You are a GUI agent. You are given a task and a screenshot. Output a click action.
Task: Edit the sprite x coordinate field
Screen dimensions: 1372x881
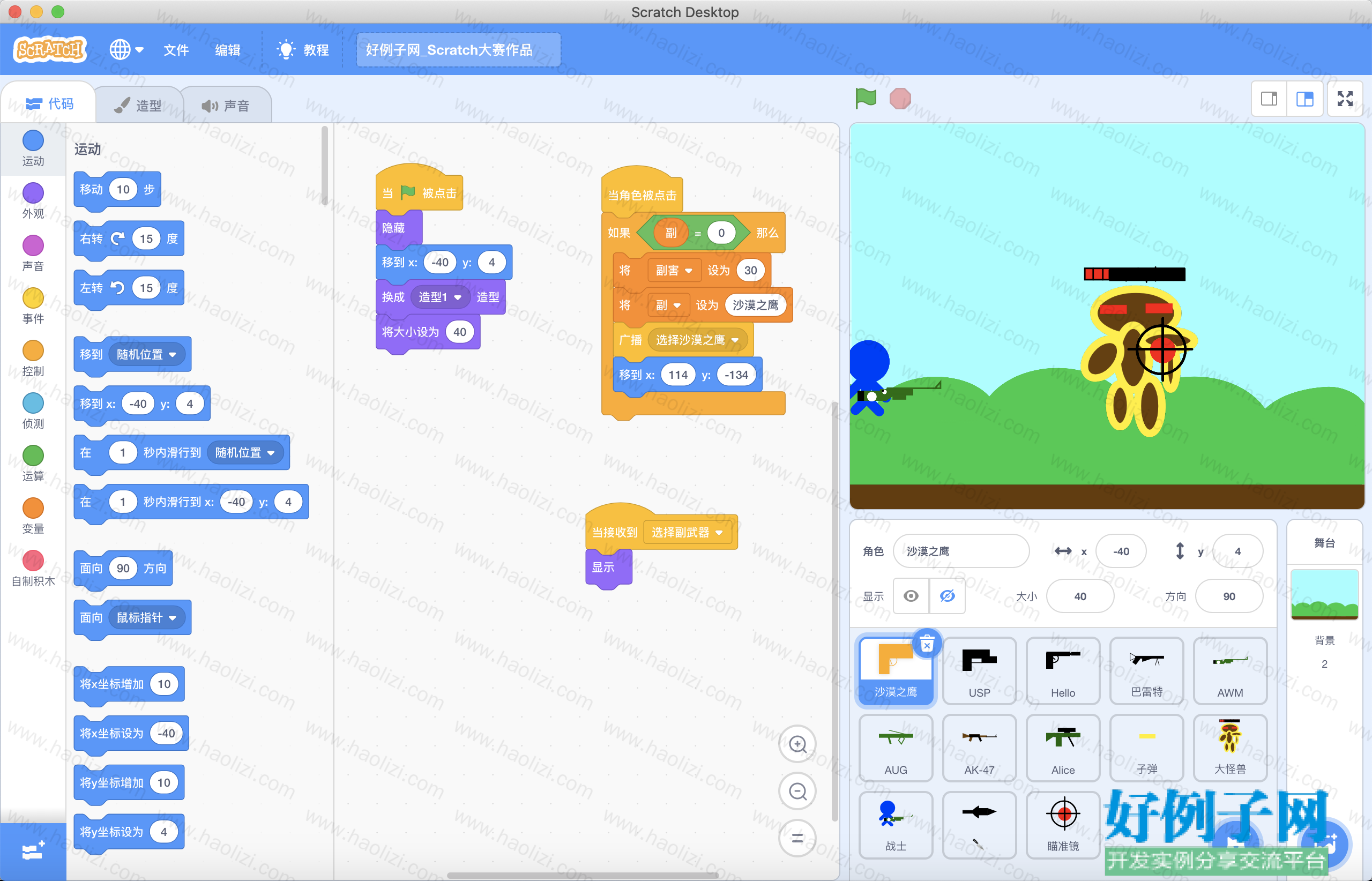(1121, 551)
